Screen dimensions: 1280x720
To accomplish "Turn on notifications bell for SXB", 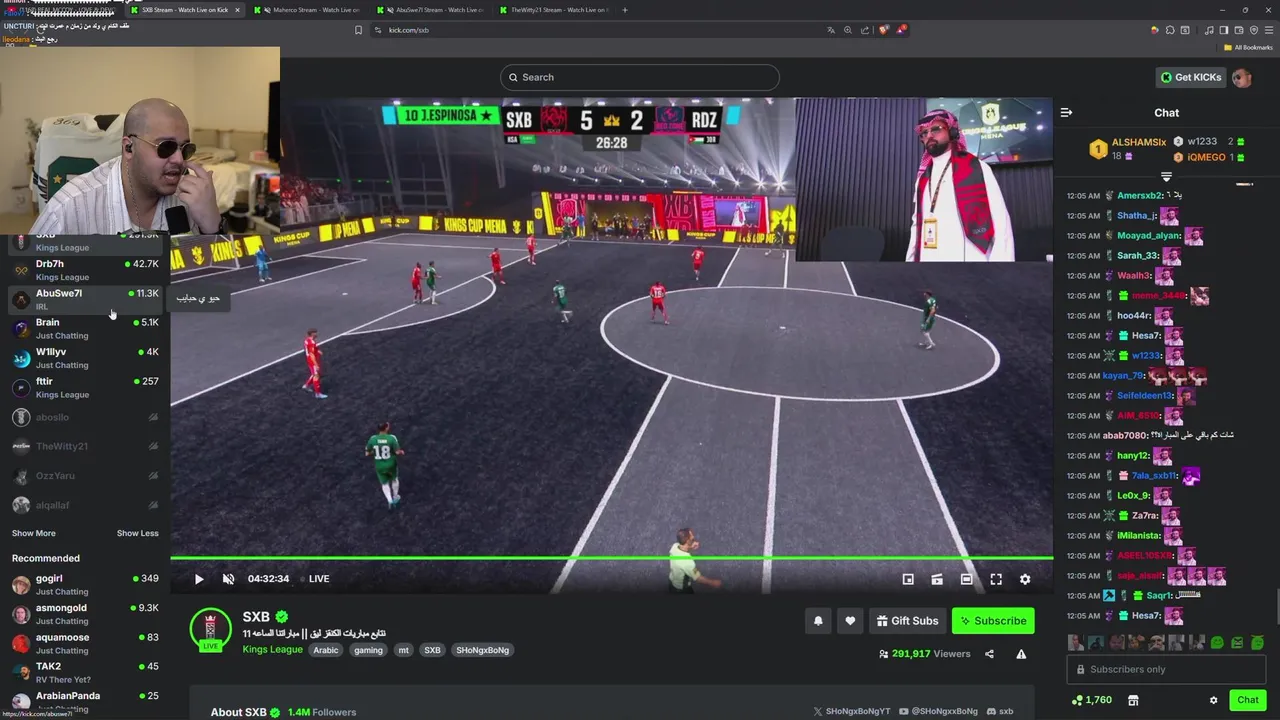I will point(818,621).
